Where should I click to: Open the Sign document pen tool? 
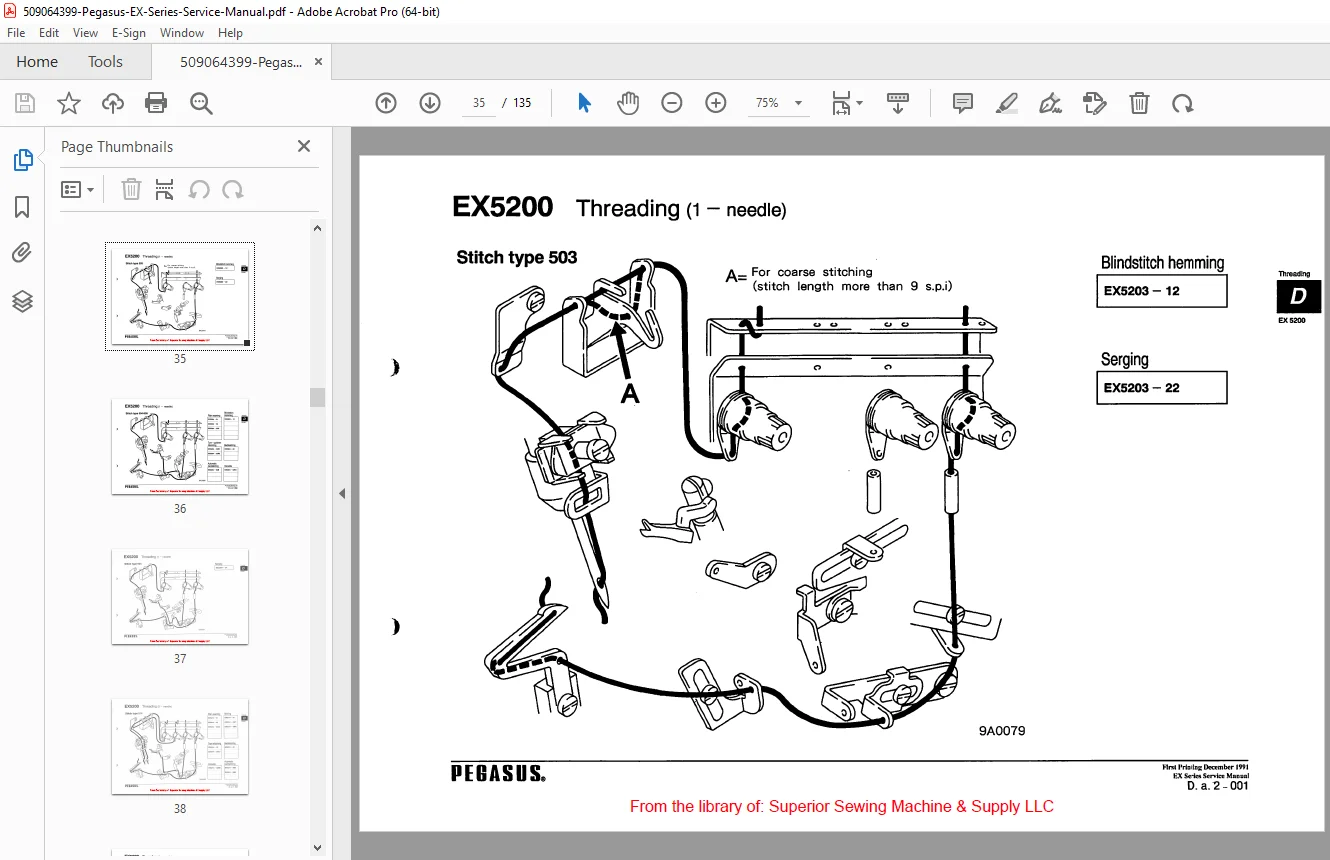[x=1050, y=103]
